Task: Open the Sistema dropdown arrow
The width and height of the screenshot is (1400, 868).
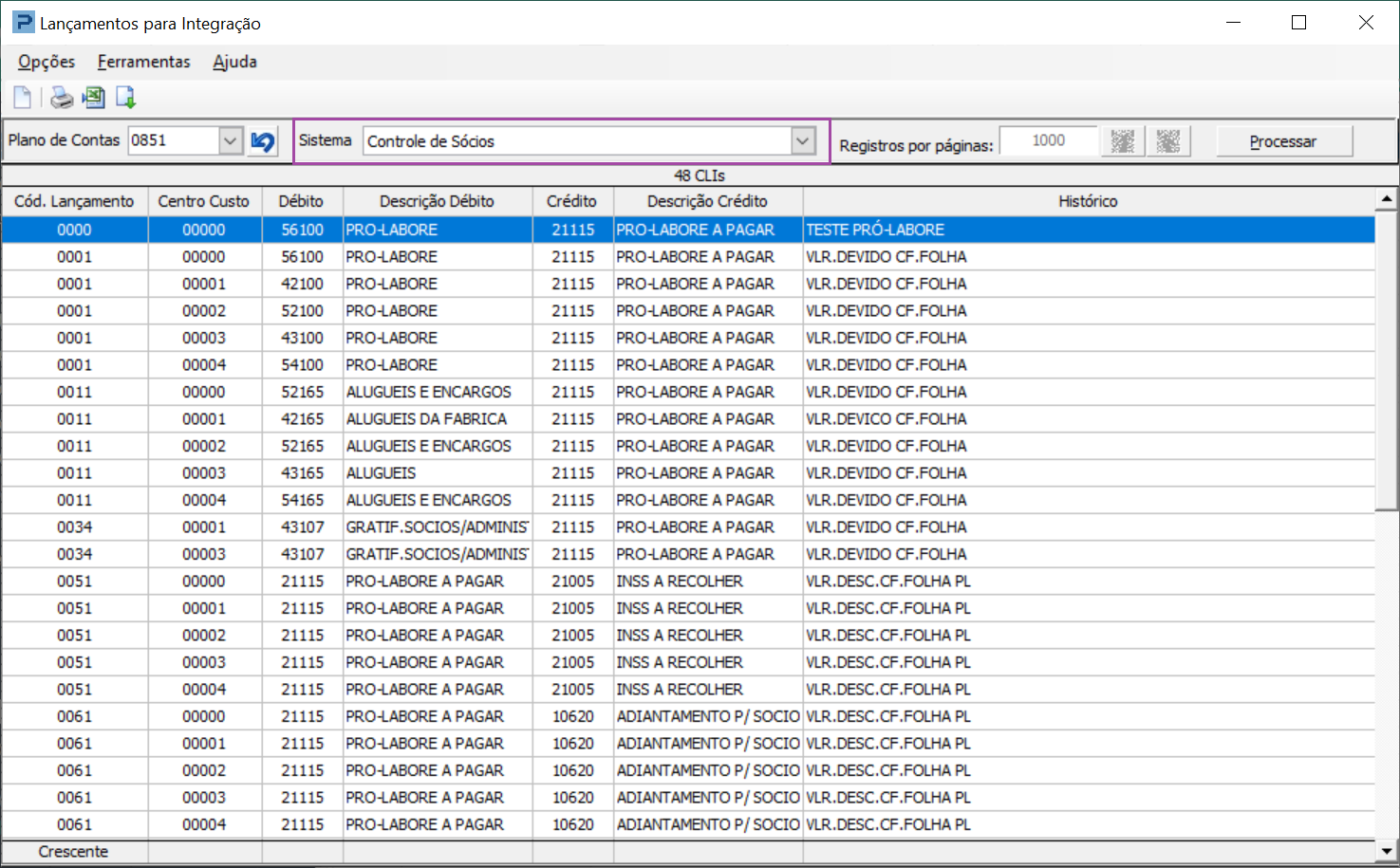Action: (803, 141)
